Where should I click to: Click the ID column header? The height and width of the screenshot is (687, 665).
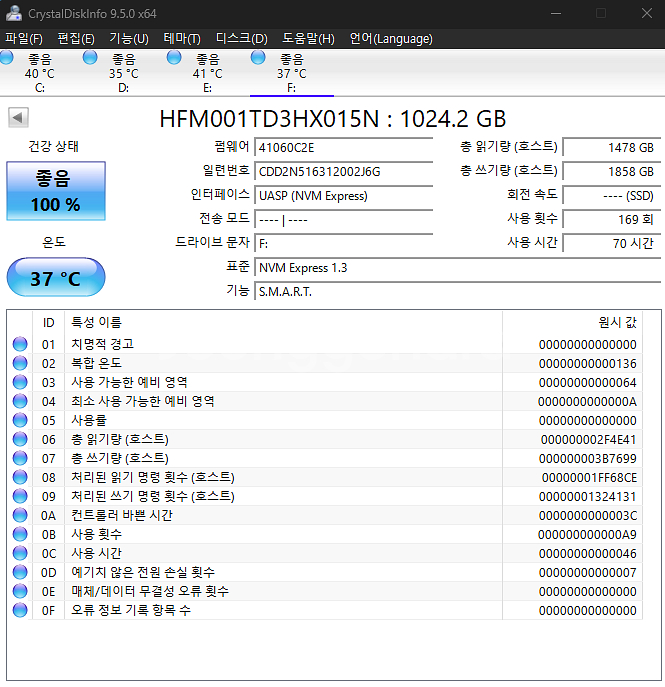[48, 322]
